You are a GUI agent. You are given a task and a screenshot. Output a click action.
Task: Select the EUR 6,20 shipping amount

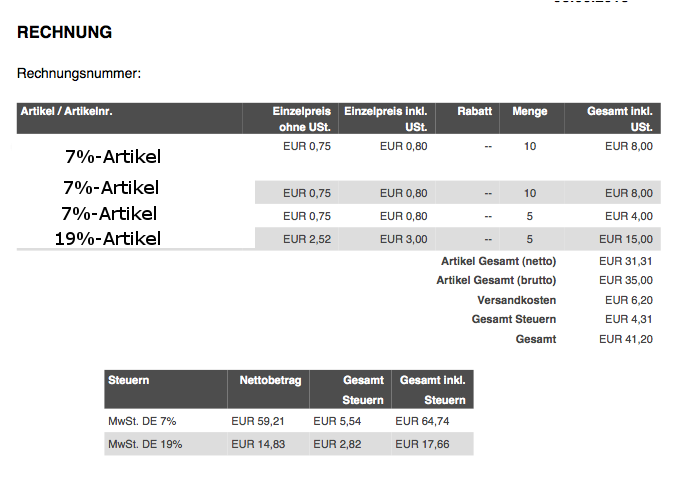[628, 300]
